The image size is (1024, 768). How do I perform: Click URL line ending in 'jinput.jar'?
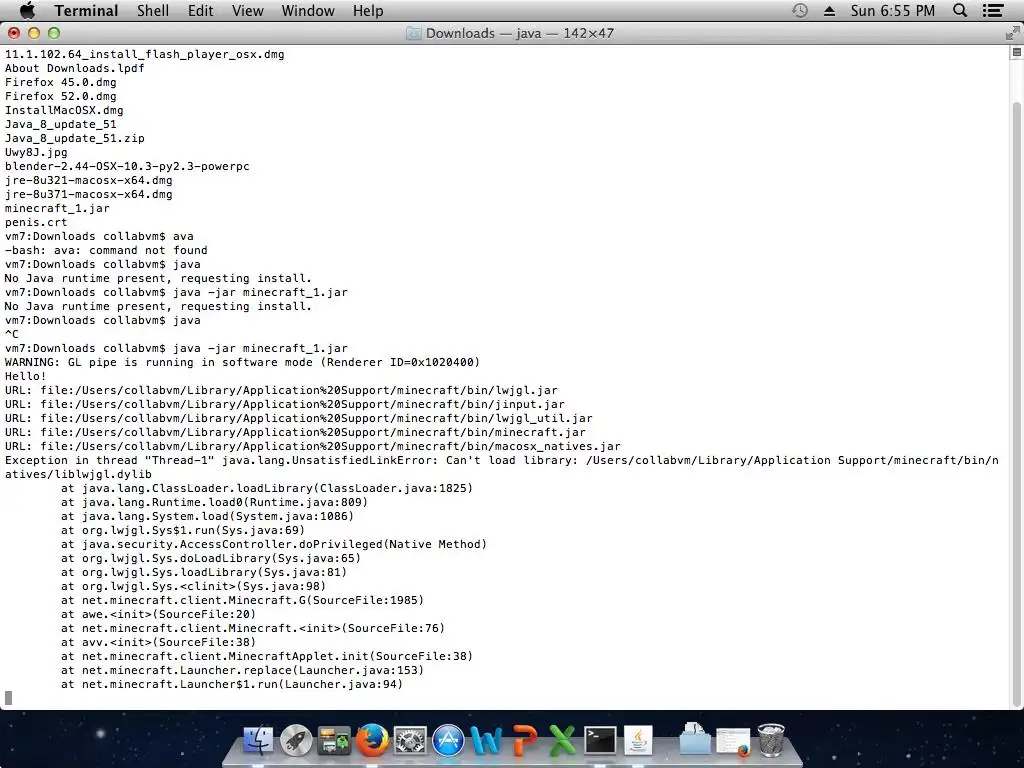pos(285,404)
